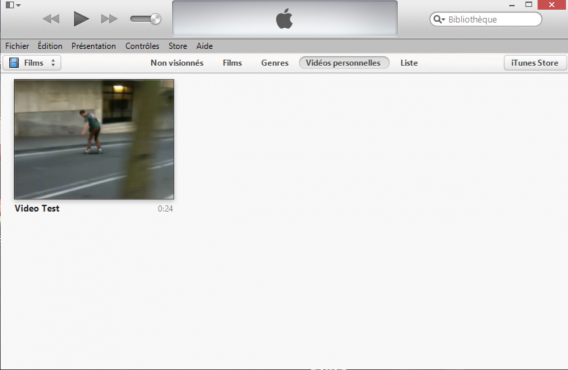Switch to the Genres tab

pyautogui.click(x=275, y=63)
